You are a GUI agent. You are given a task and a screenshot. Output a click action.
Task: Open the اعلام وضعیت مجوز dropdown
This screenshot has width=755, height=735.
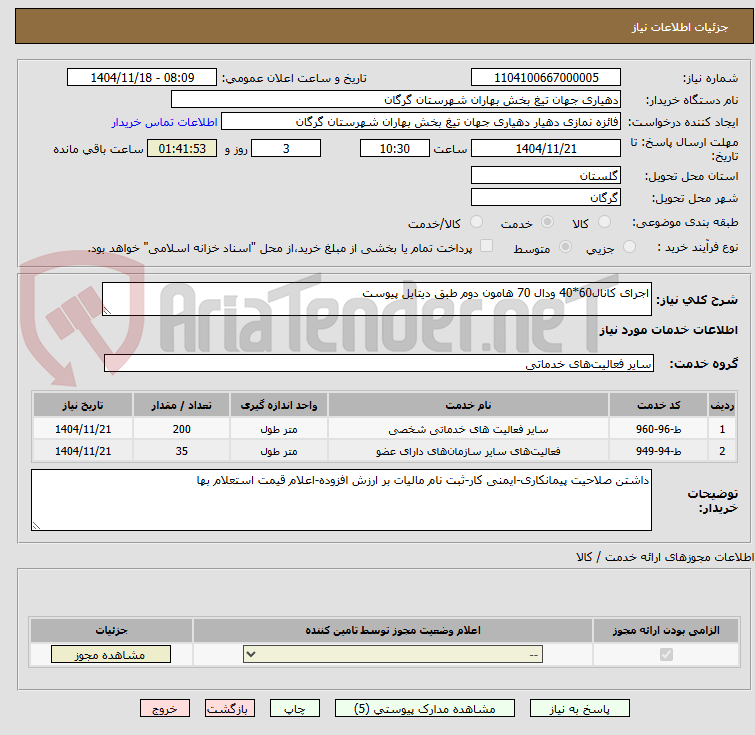coord(393,655)
